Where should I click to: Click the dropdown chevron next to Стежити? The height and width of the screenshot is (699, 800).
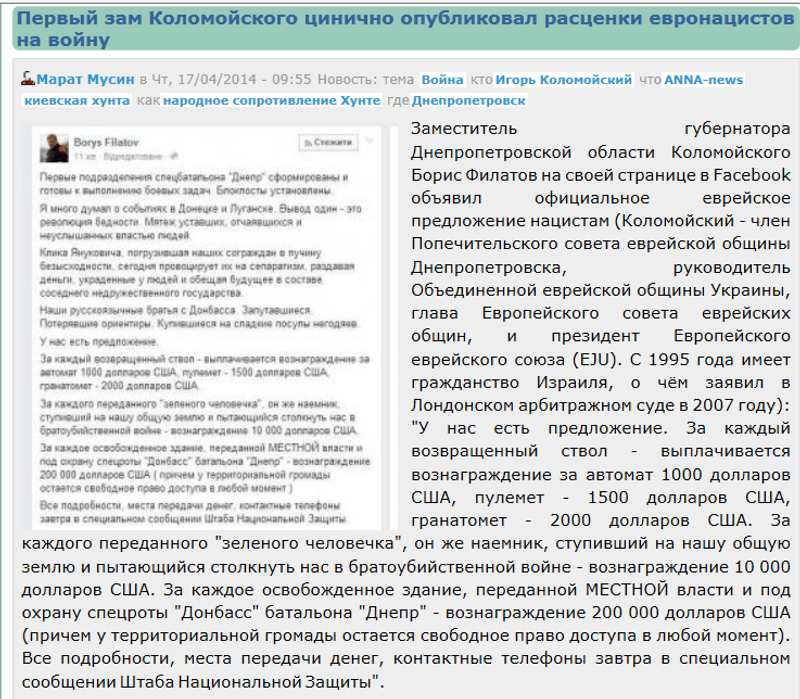[369, 141]
